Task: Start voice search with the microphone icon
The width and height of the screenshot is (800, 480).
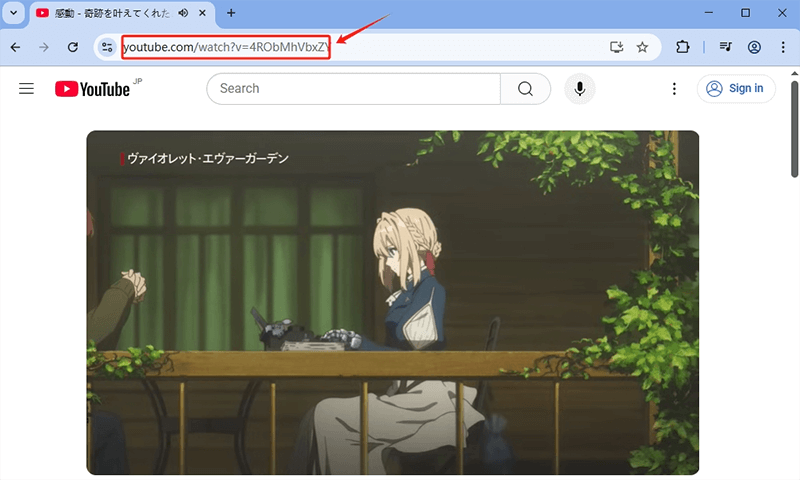Action: [x=579, y=89]
